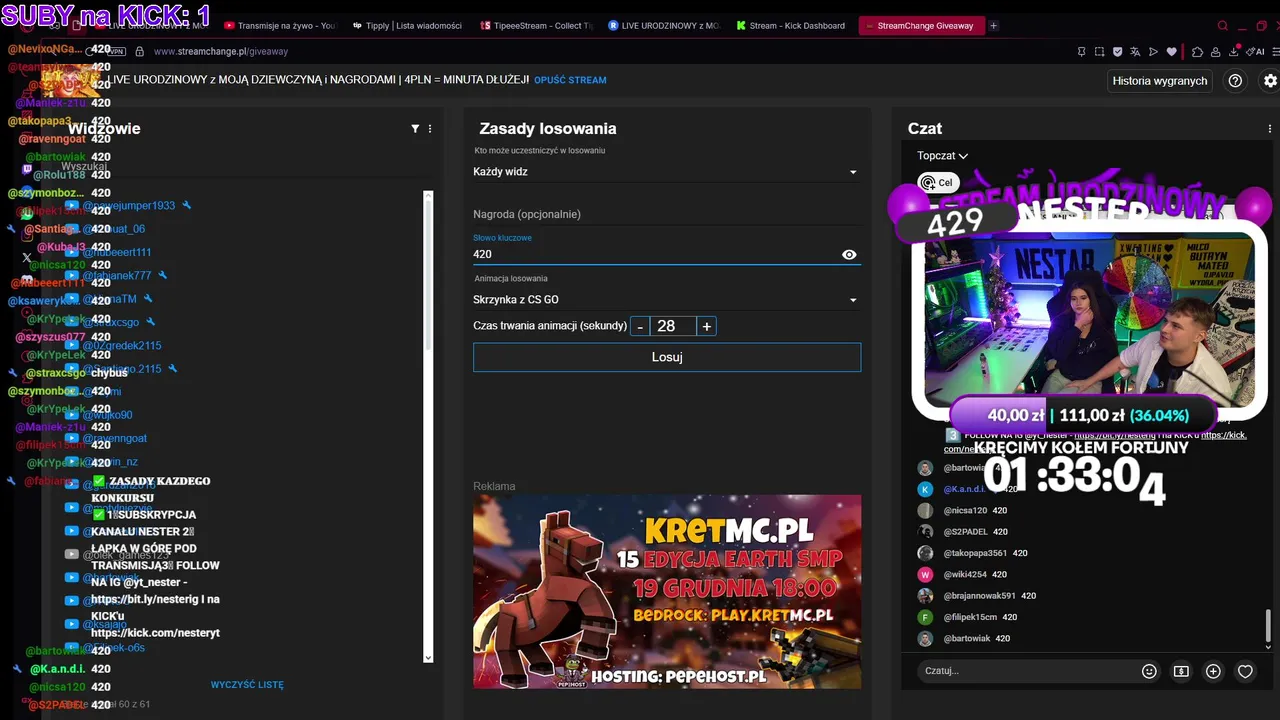Click the 'Wyszukaj' viewer search field

[240, 167]
